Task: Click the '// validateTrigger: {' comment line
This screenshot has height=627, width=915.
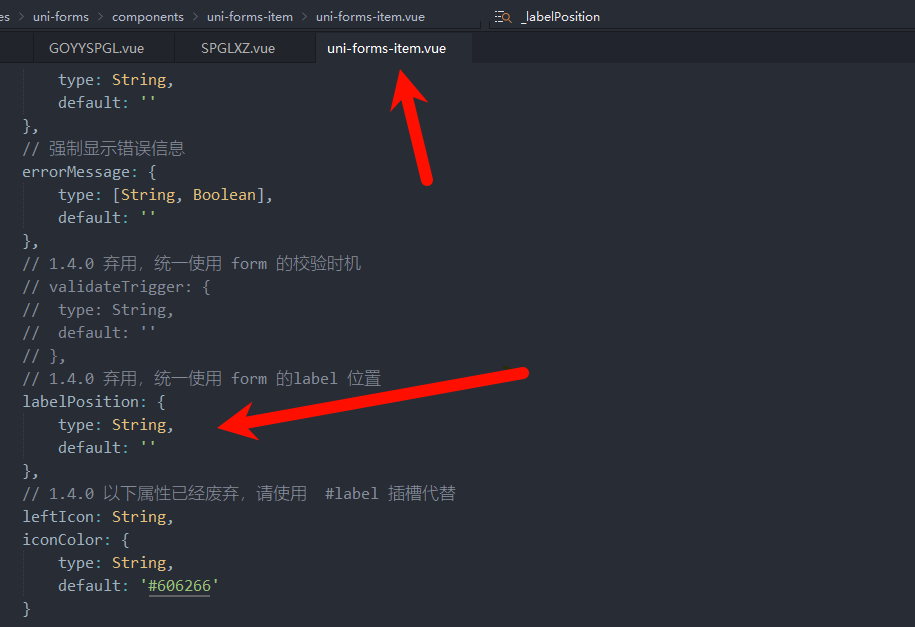Action: [116, 287]
